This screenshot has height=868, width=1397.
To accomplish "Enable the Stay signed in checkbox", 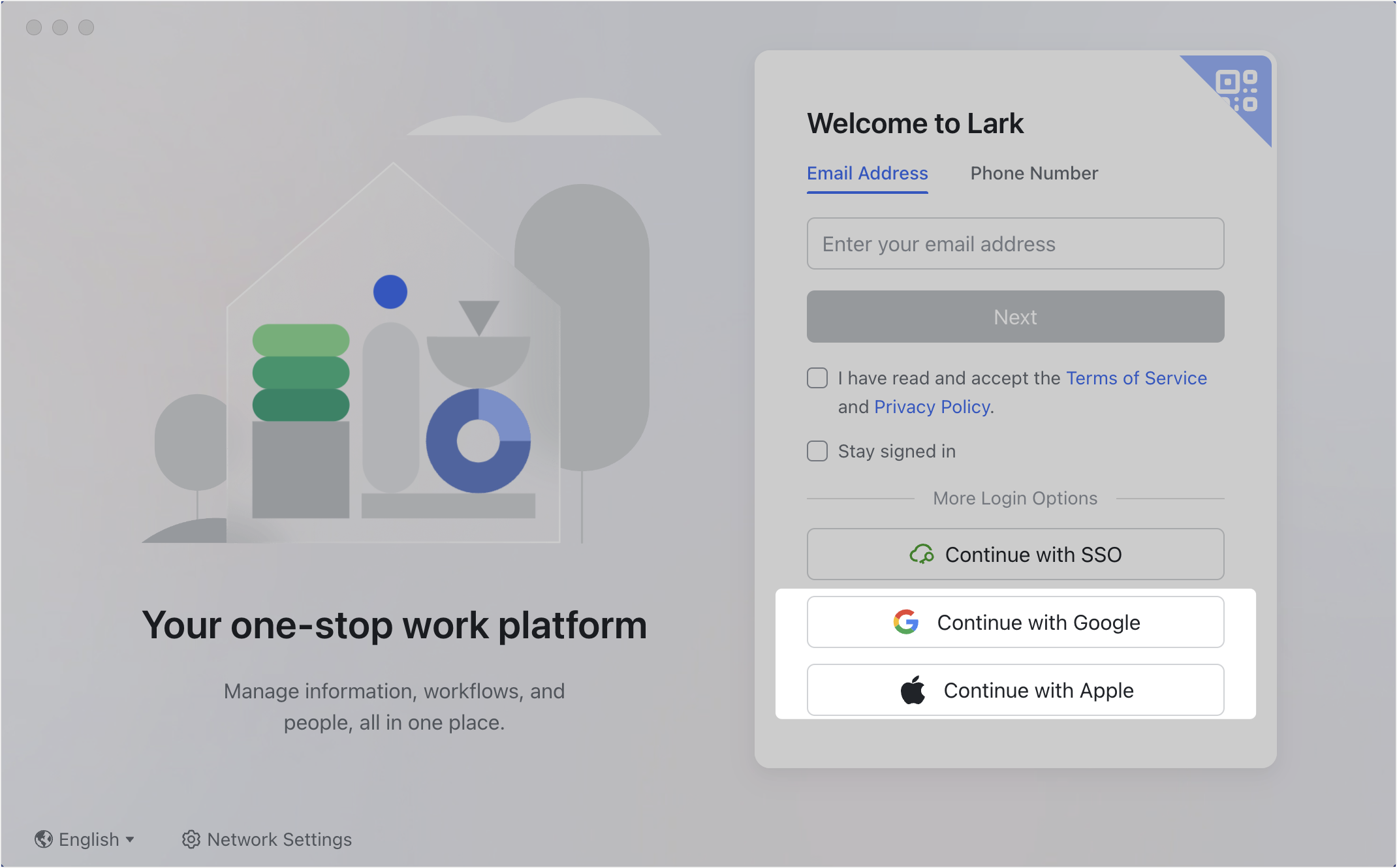I will coord(817,451).
